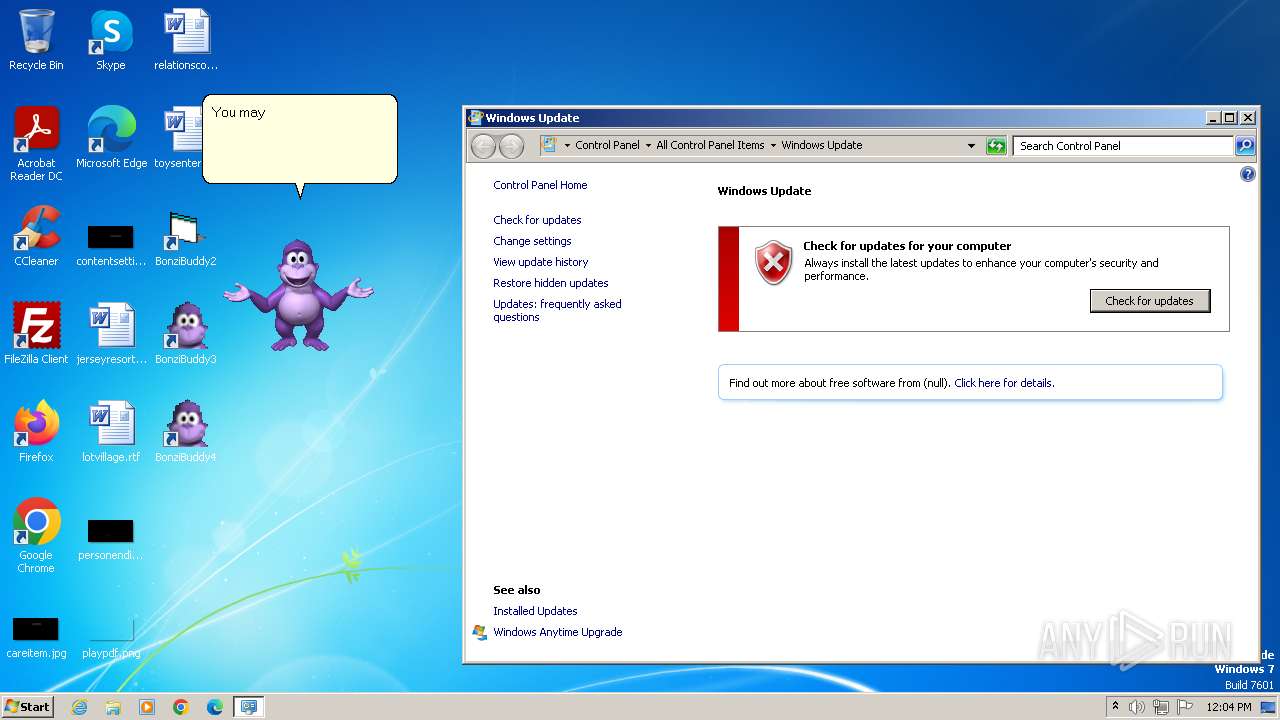
Task: Click the Windows Update title bar icon
Action: click(x=476, y=118)
